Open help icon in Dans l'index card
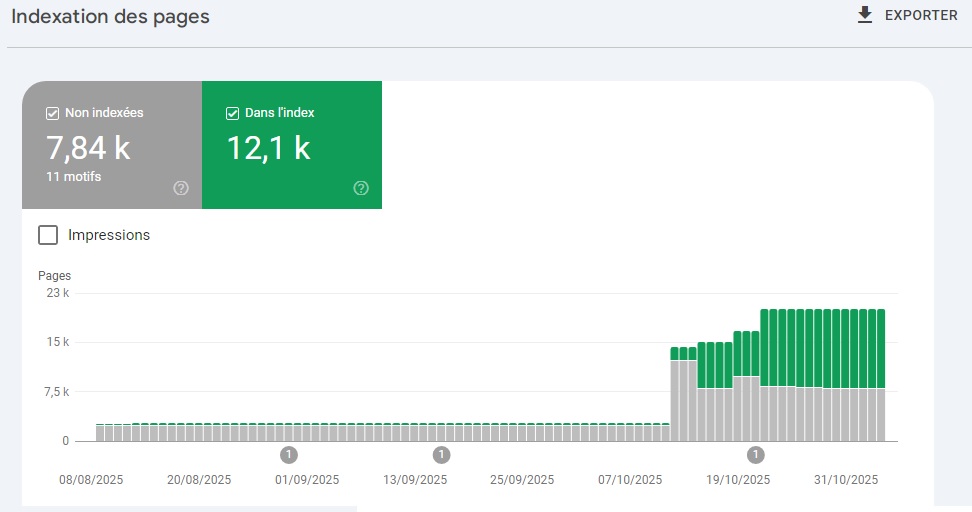This screenshot has width=972, height=512. 361,188
